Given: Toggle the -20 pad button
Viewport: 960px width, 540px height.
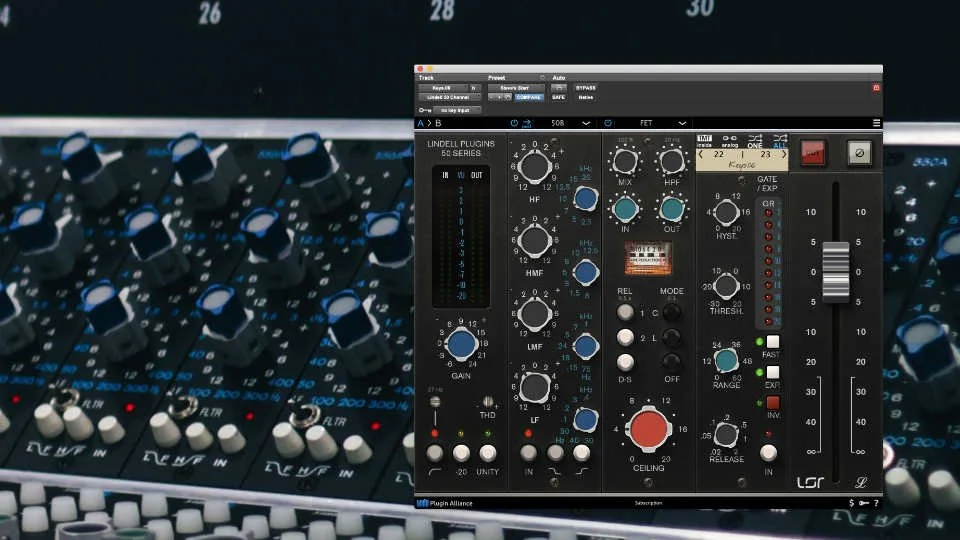Looking at the screenshot, I should click(x=461, y=453).
